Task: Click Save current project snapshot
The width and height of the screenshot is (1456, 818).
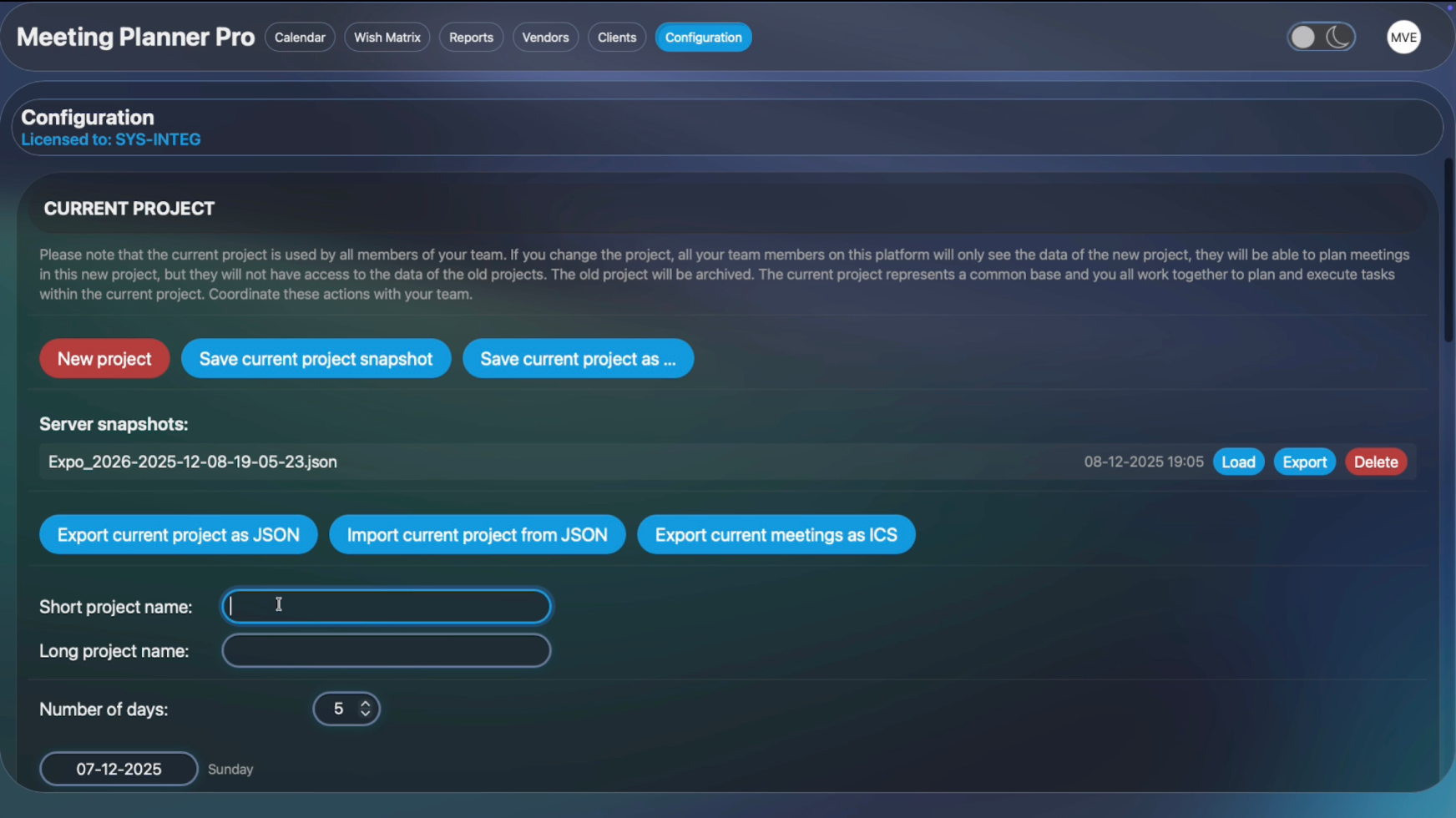Action: pyautogui.click(x=316, y=359)
